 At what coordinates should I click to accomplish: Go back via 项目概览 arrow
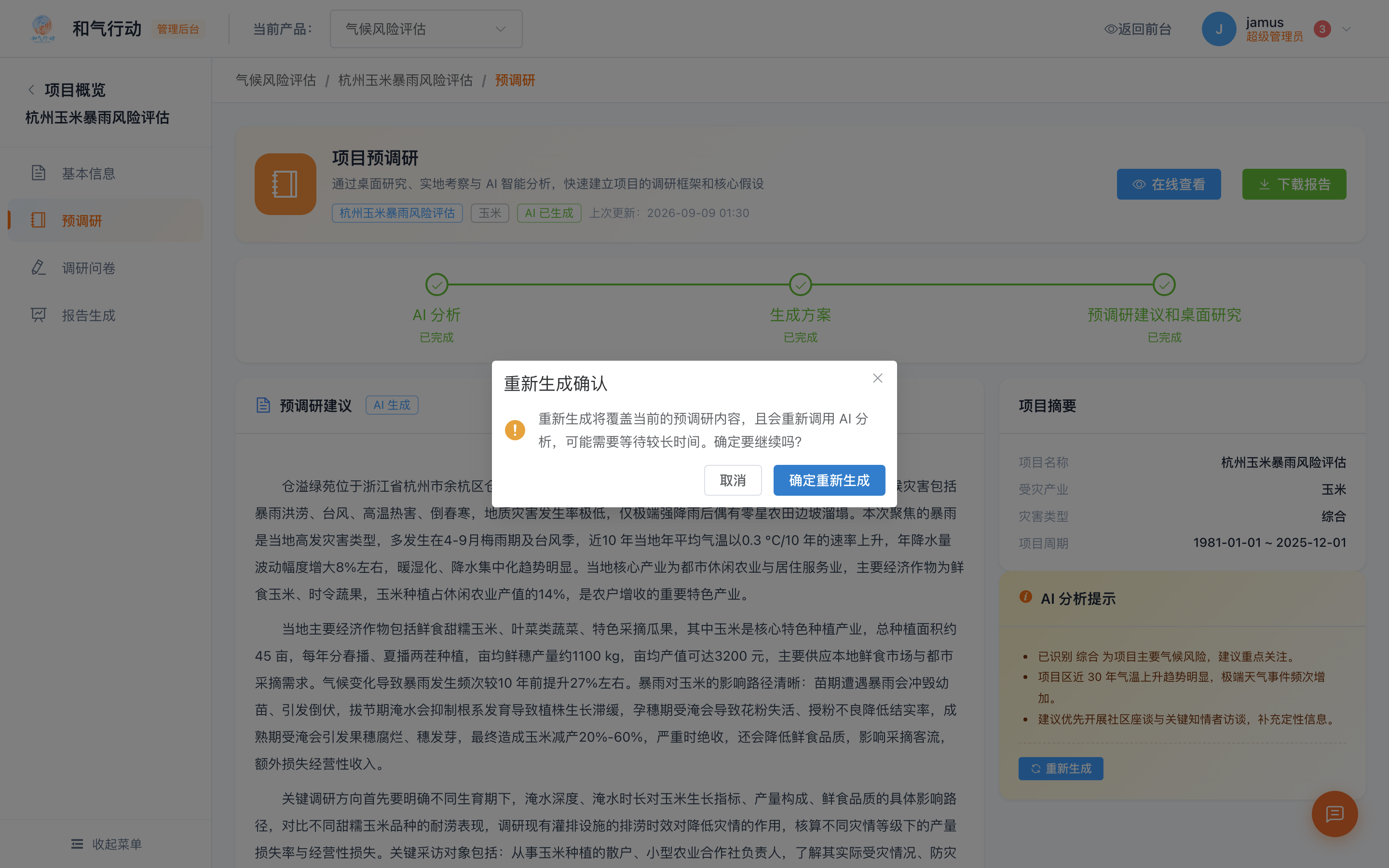31,90
